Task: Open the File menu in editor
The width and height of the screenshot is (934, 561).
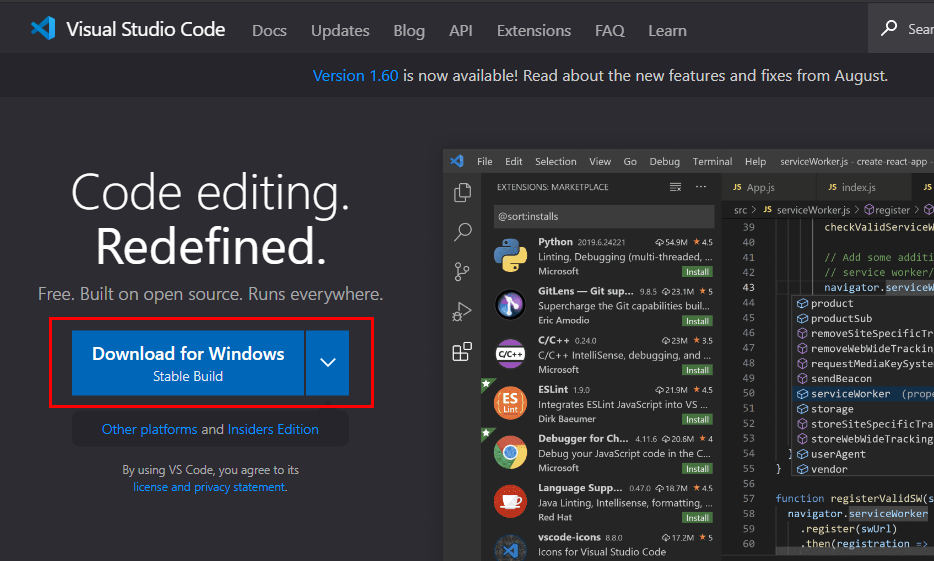Action: [x=484, y=161]
